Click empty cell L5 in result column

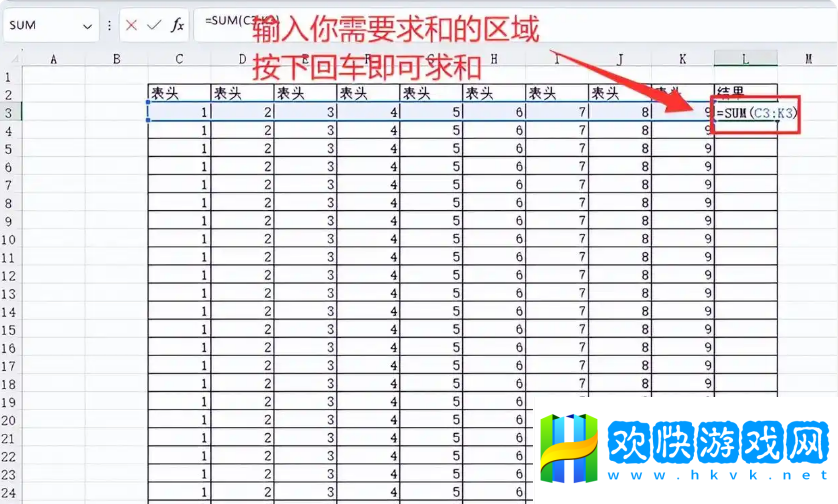pyautogui.click(x=746, y=148)
